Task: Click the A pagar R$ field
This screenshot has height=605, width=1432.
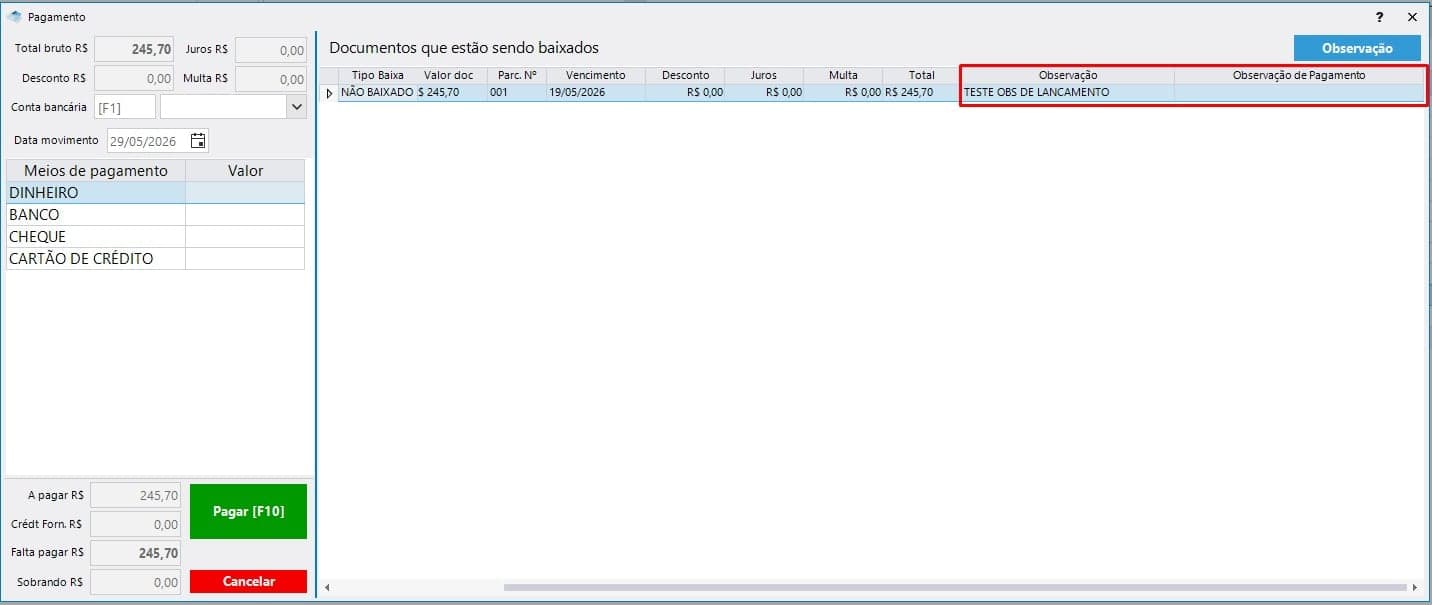Action: pos(136,495)
